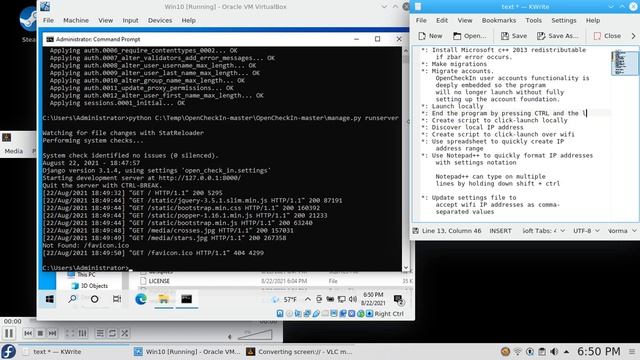Open the File menu in VirtualBox
Image resolution: width=640 pixels, height=360 pixels.
tap(48, 20)
